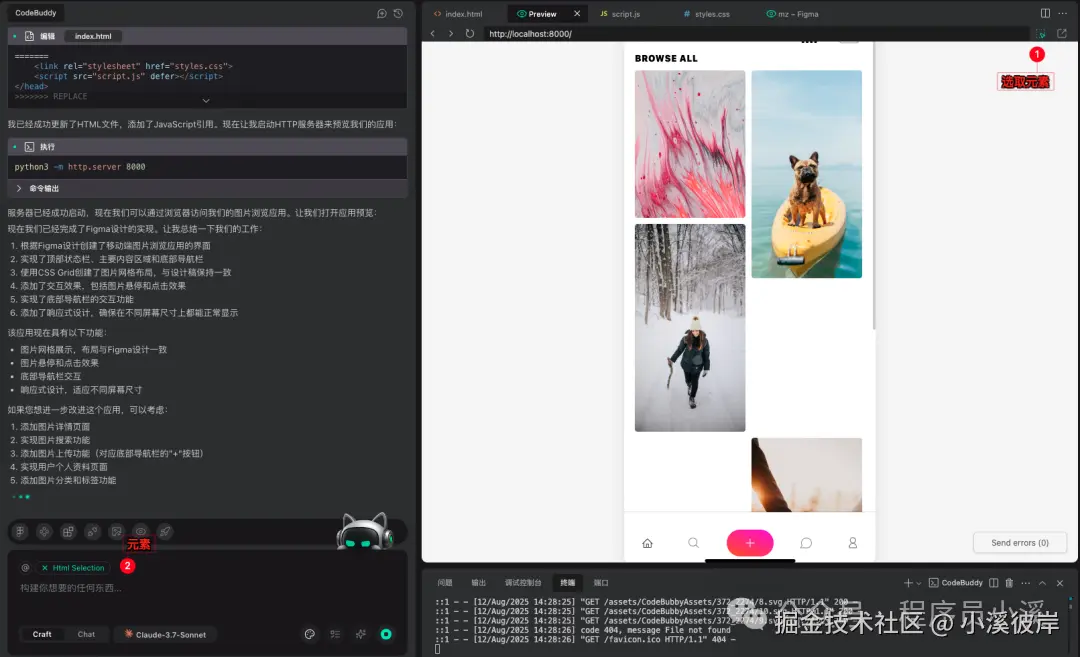Open new chat icon in CodeBuddy header

pos(382,13)
